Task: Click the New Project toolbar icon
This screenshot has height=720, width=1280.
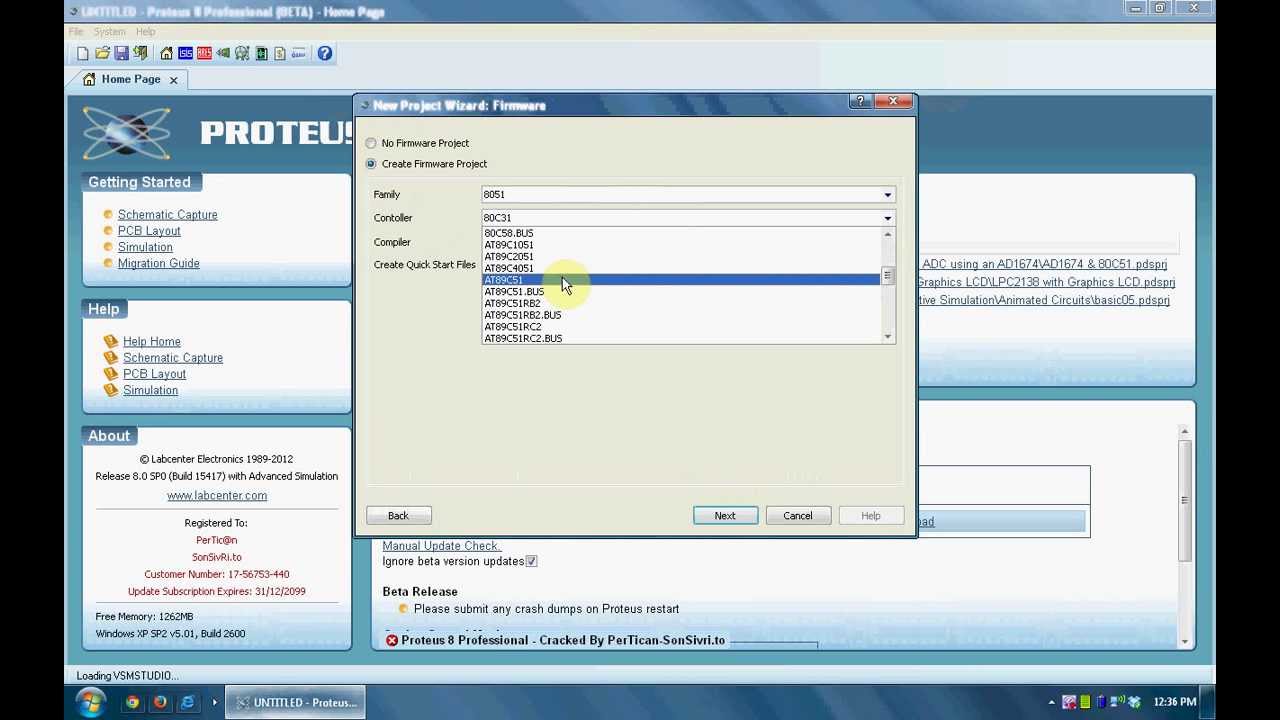Action: click(83, 53)
